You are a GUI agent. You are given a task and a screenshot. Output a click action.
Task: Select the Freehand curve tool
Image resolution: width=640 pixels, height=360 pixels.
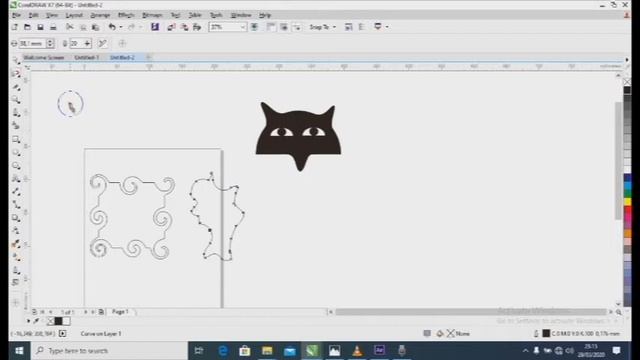coord(16,113)
